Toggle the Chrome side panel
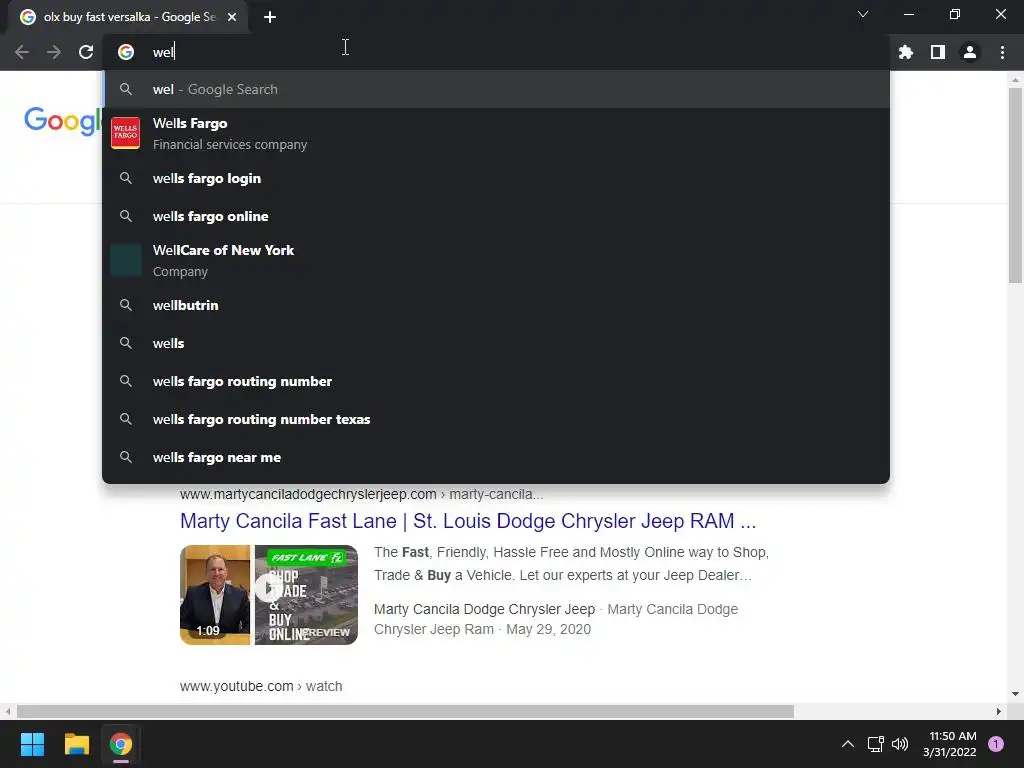The height and width of the screenshot is (768, 1024). point(938,52)
